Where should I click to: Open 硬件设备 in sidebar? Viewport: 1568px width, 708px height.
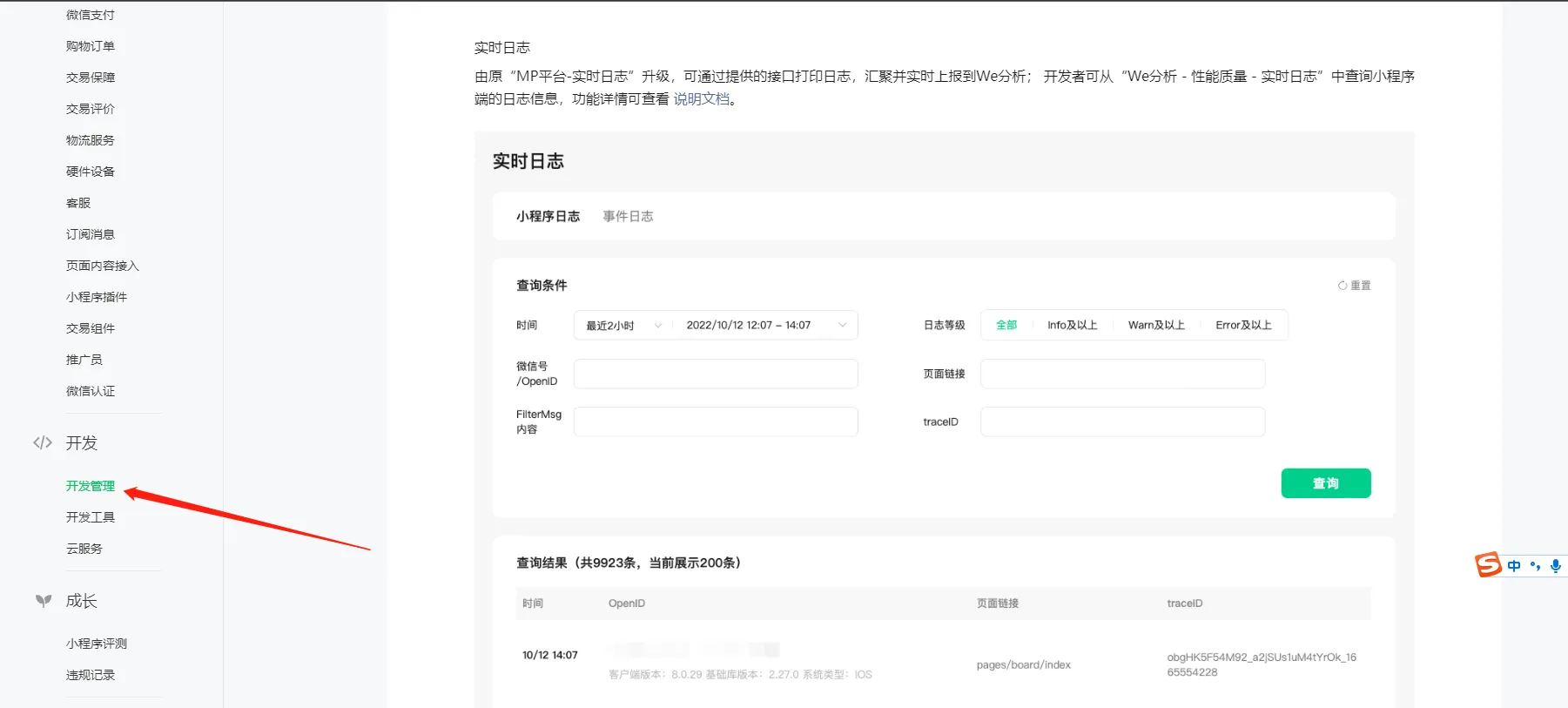pos(91,172)
